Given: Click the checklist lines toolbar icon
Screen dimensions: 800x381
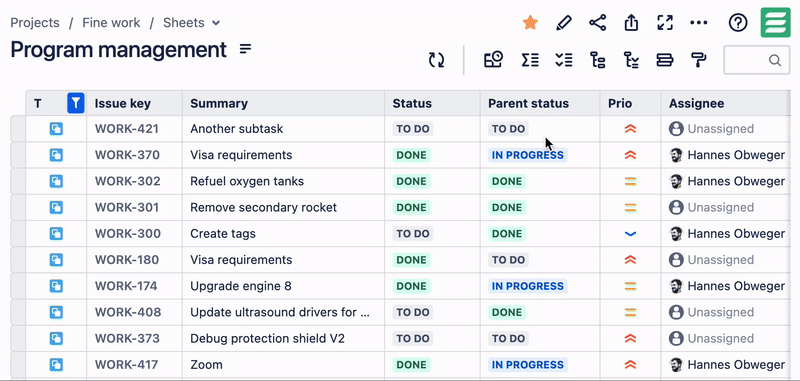Looking at the screenshot, I should pyautogui.click(x=564, y=60).
